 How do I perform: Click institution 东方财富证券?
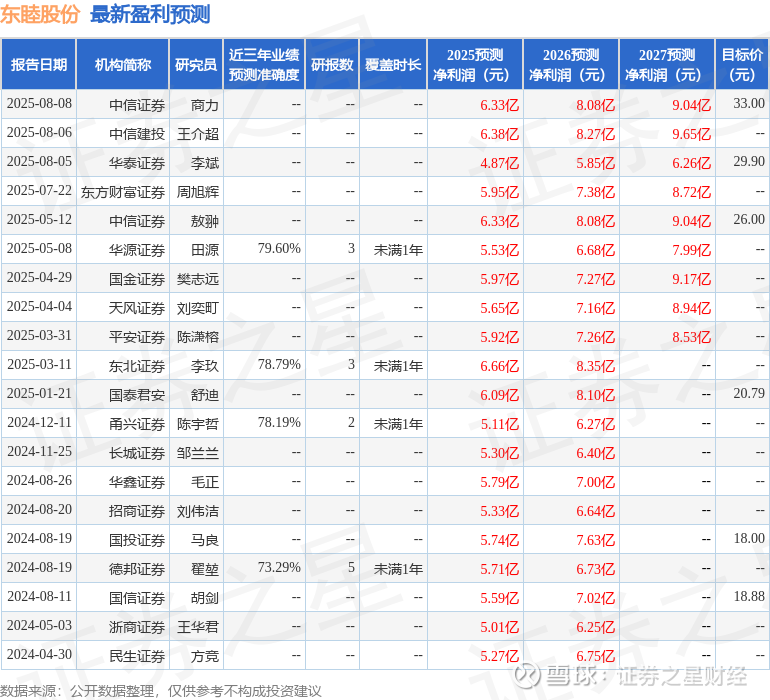(123, 192)
